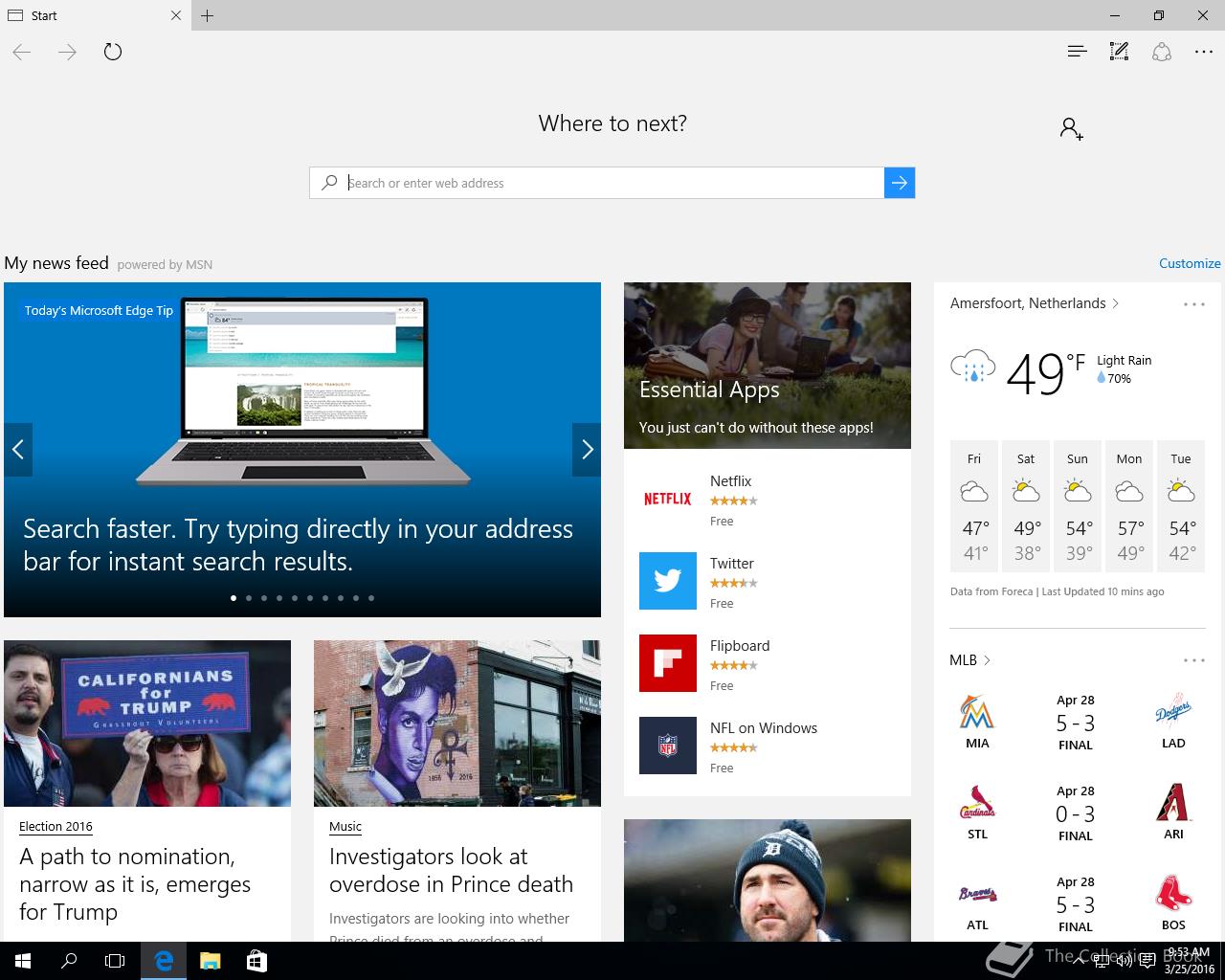Select Monday forecast tile
This screenshot has height=980, width=1225.
[1129, 505]
